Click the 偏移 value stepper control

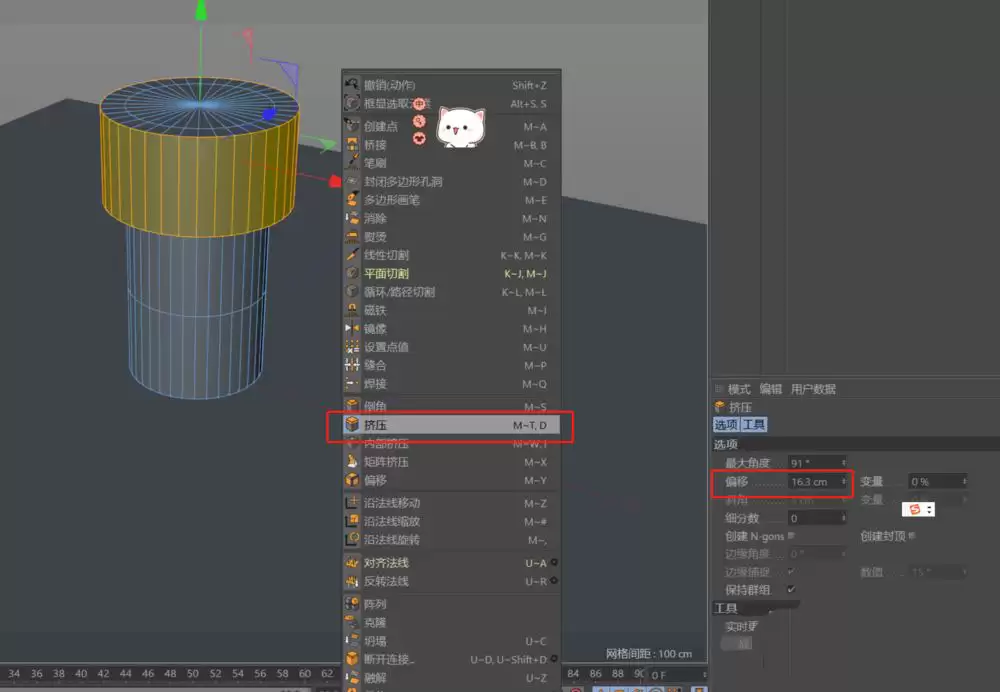click(844, 481)
